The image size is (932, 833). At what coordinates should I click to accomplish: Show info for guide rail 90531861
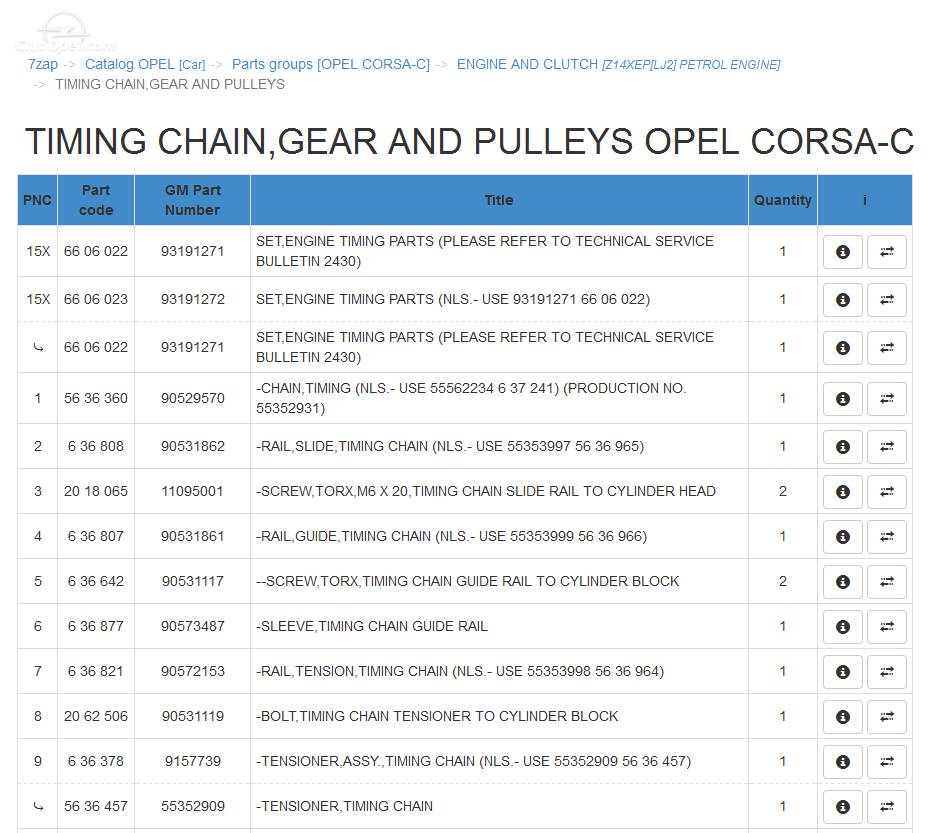(x=842, y=536)
